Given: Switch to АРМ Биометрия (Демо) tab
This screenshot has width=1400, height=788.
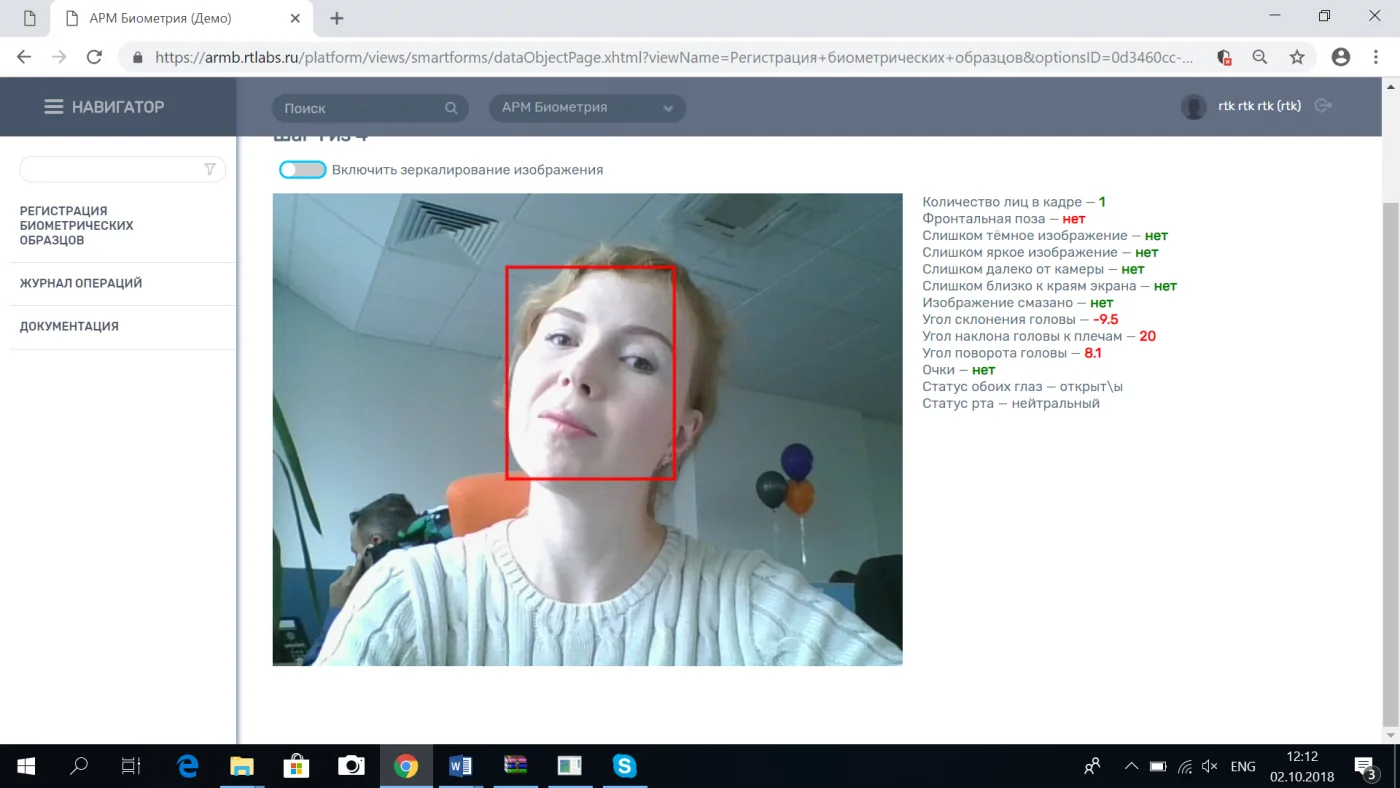Looking at the screenshot, I should (183, 18).
